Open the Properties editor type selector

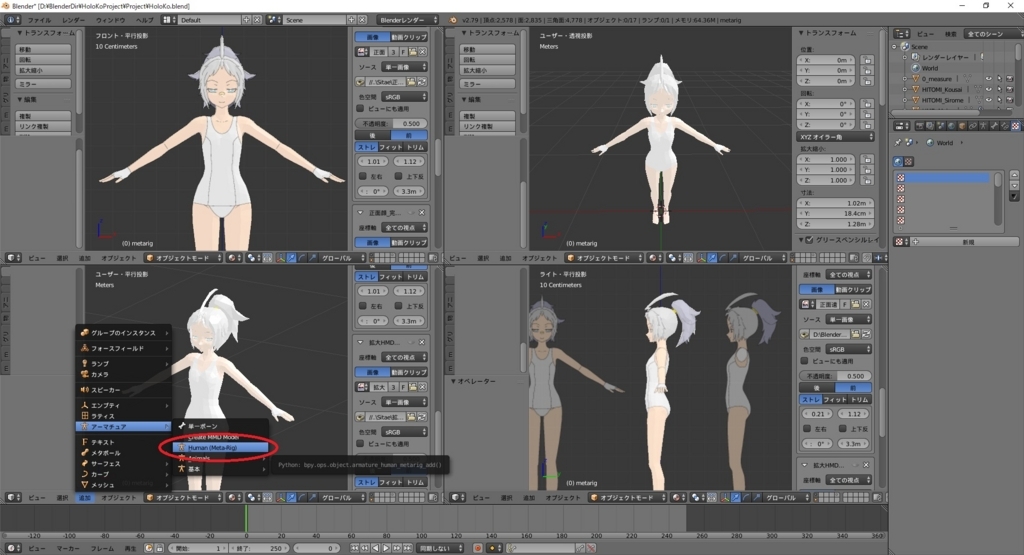pyautogui.click(x=902, y=126)
